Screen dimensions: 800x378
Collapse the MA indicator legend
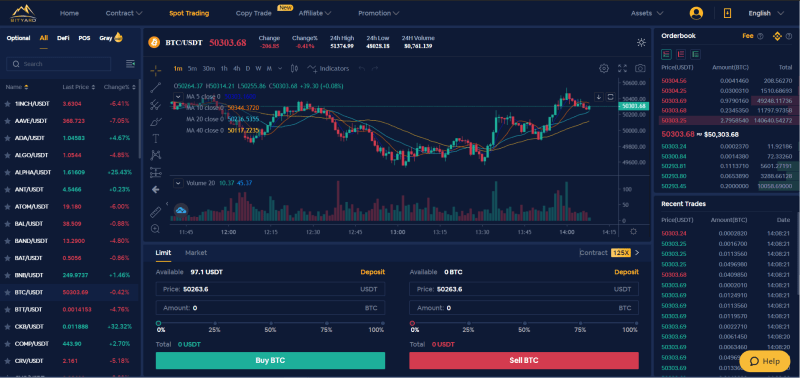[178, 96]
